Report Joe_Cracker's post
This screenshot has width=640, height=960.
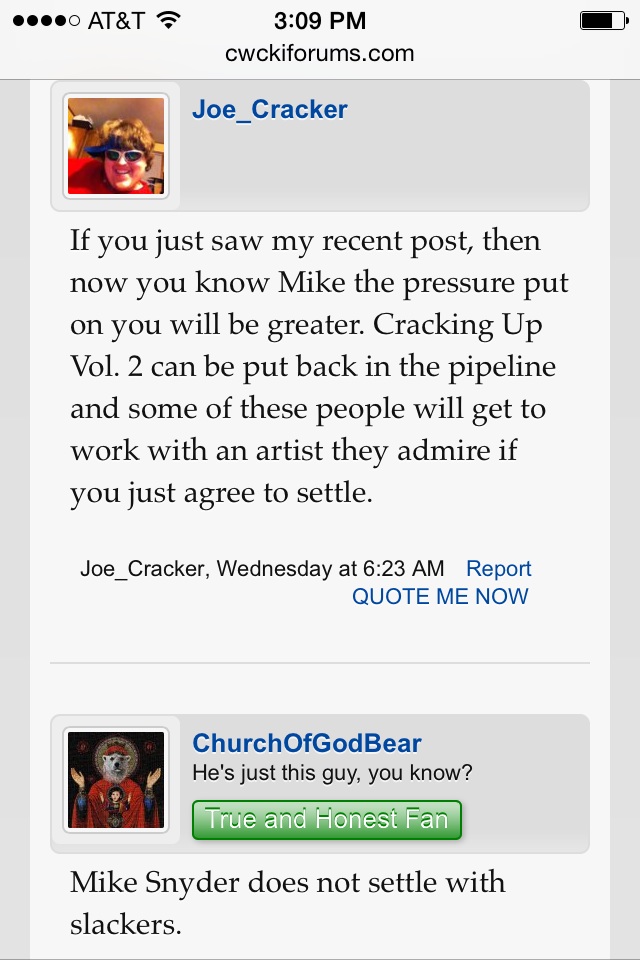click(x=498, y=568)
